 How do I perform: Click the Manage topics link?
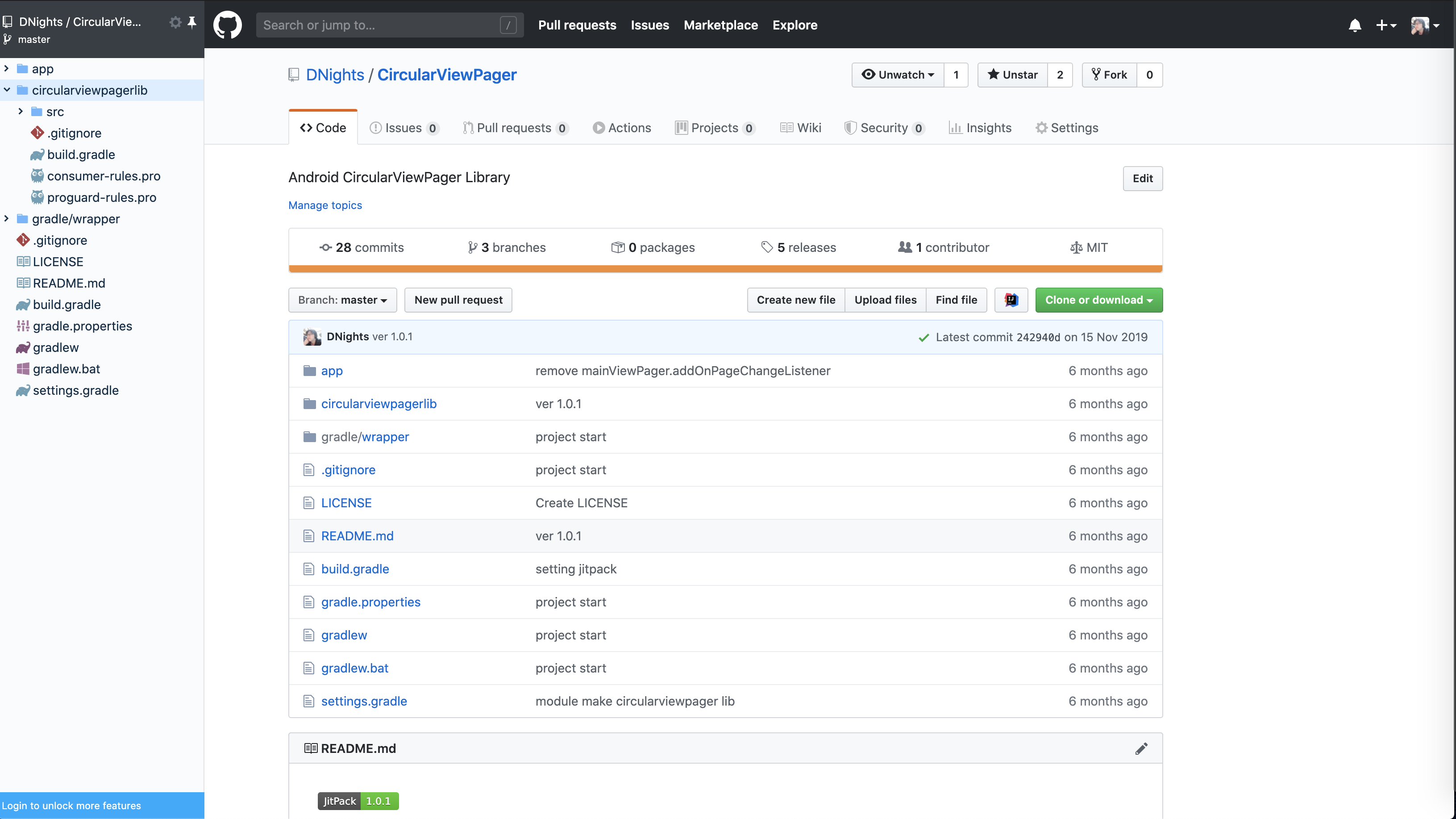325,205
